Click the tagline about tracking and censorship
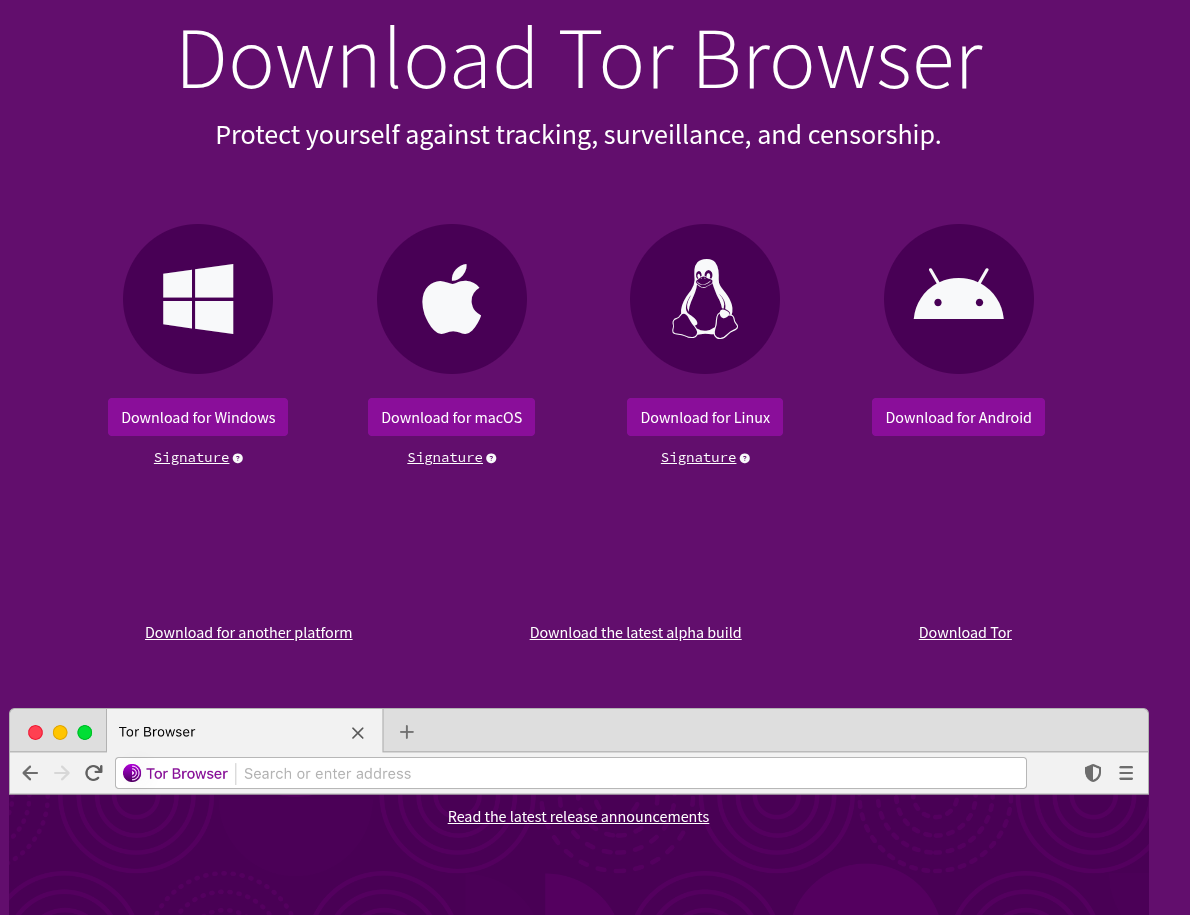This screenshot has width=1190, height=915. pos(578,135)
